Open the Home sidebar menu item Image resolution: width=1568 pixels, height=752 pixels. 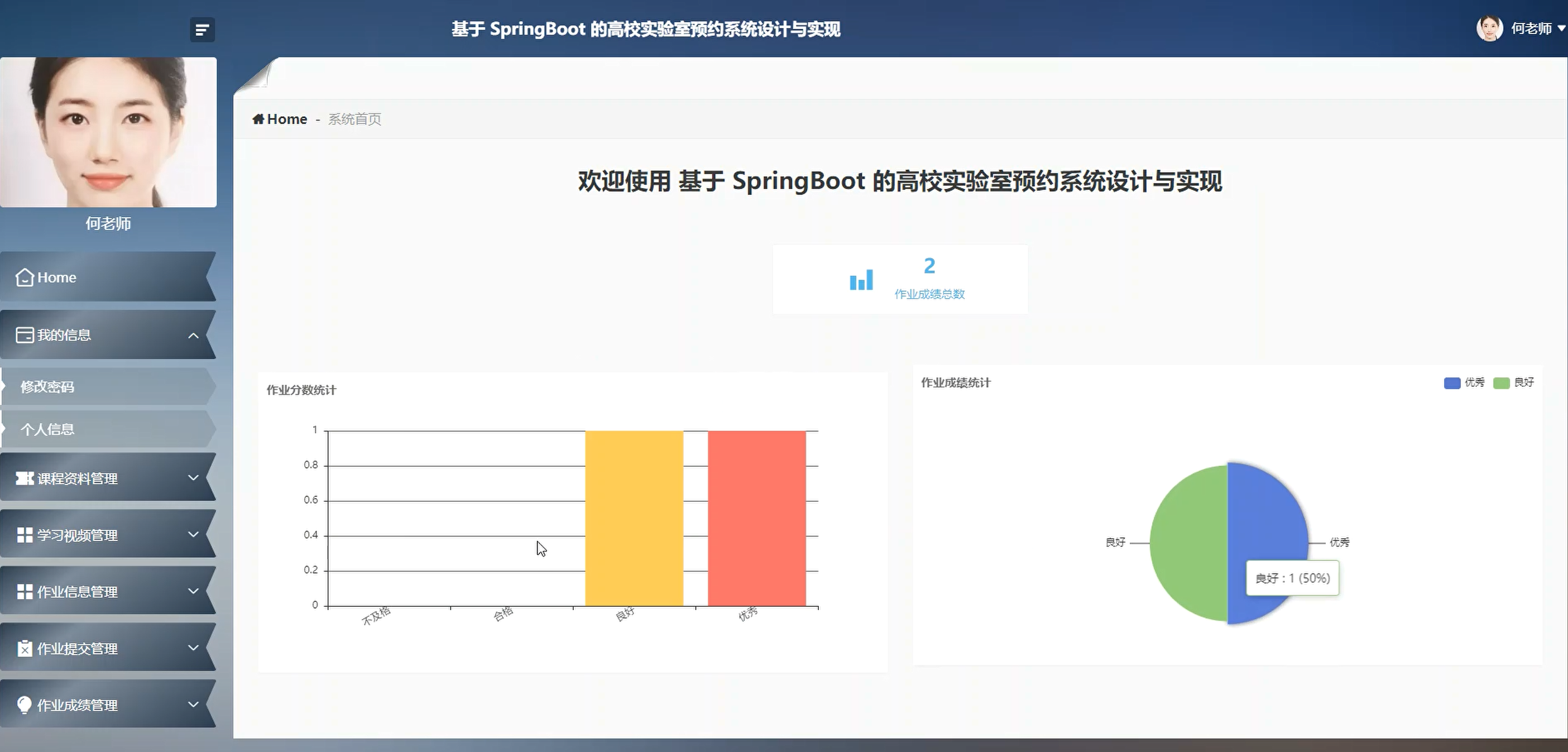108,277
